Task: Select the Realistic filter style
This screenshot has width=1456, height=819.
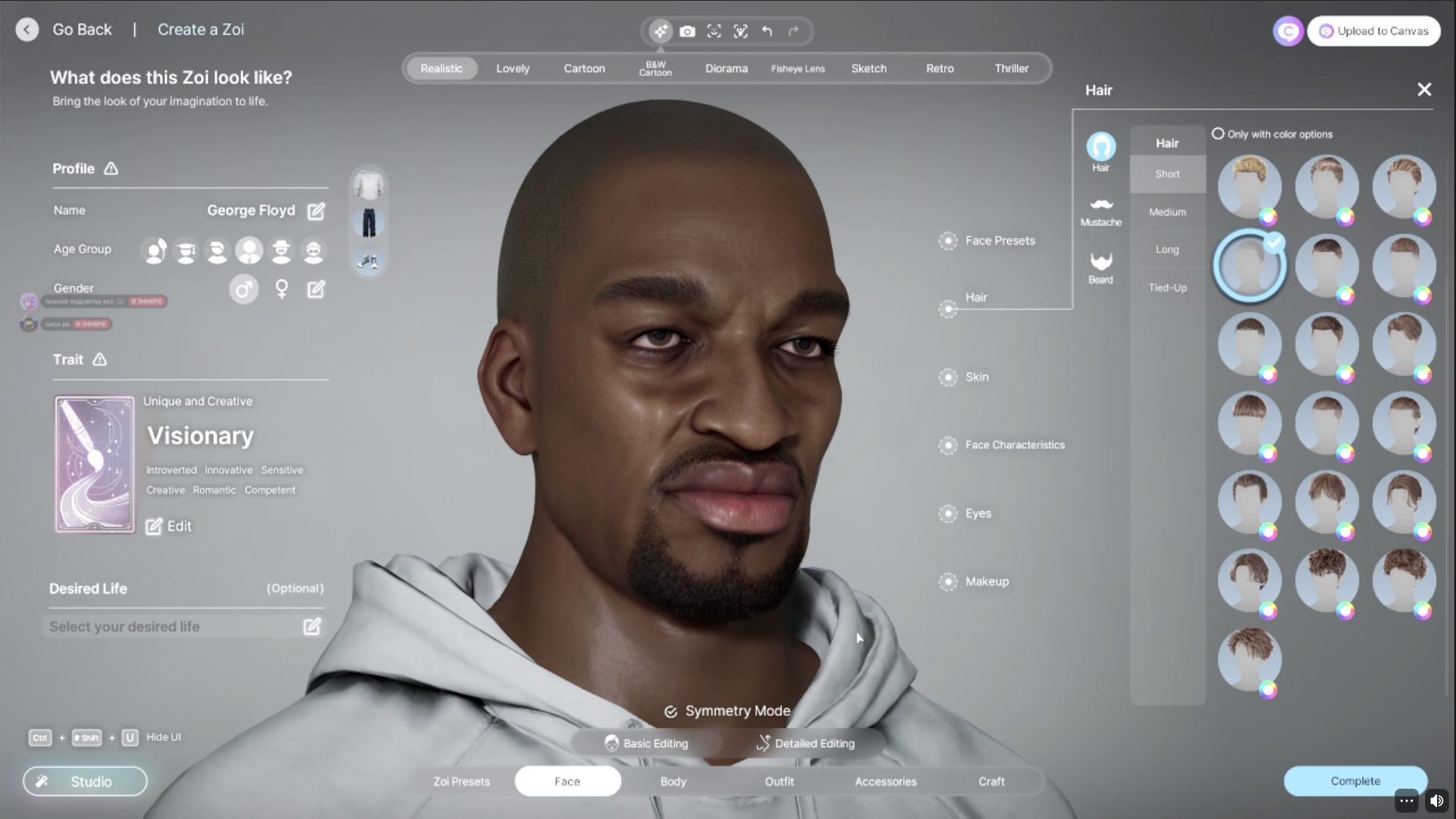Action: click(x=441, y=68)
